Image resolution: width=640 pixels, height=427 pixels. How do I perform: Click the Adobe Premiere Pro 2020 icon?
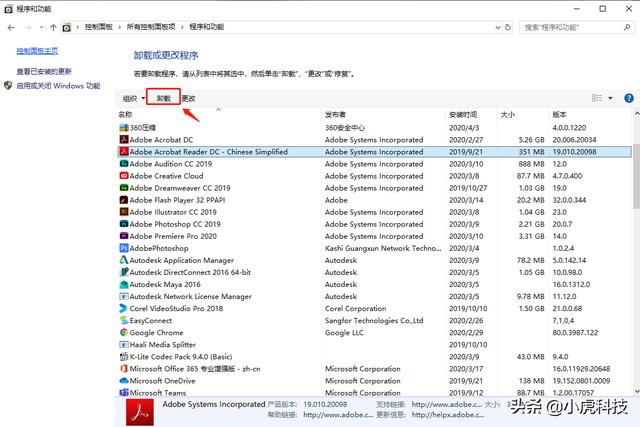[124, 236]
